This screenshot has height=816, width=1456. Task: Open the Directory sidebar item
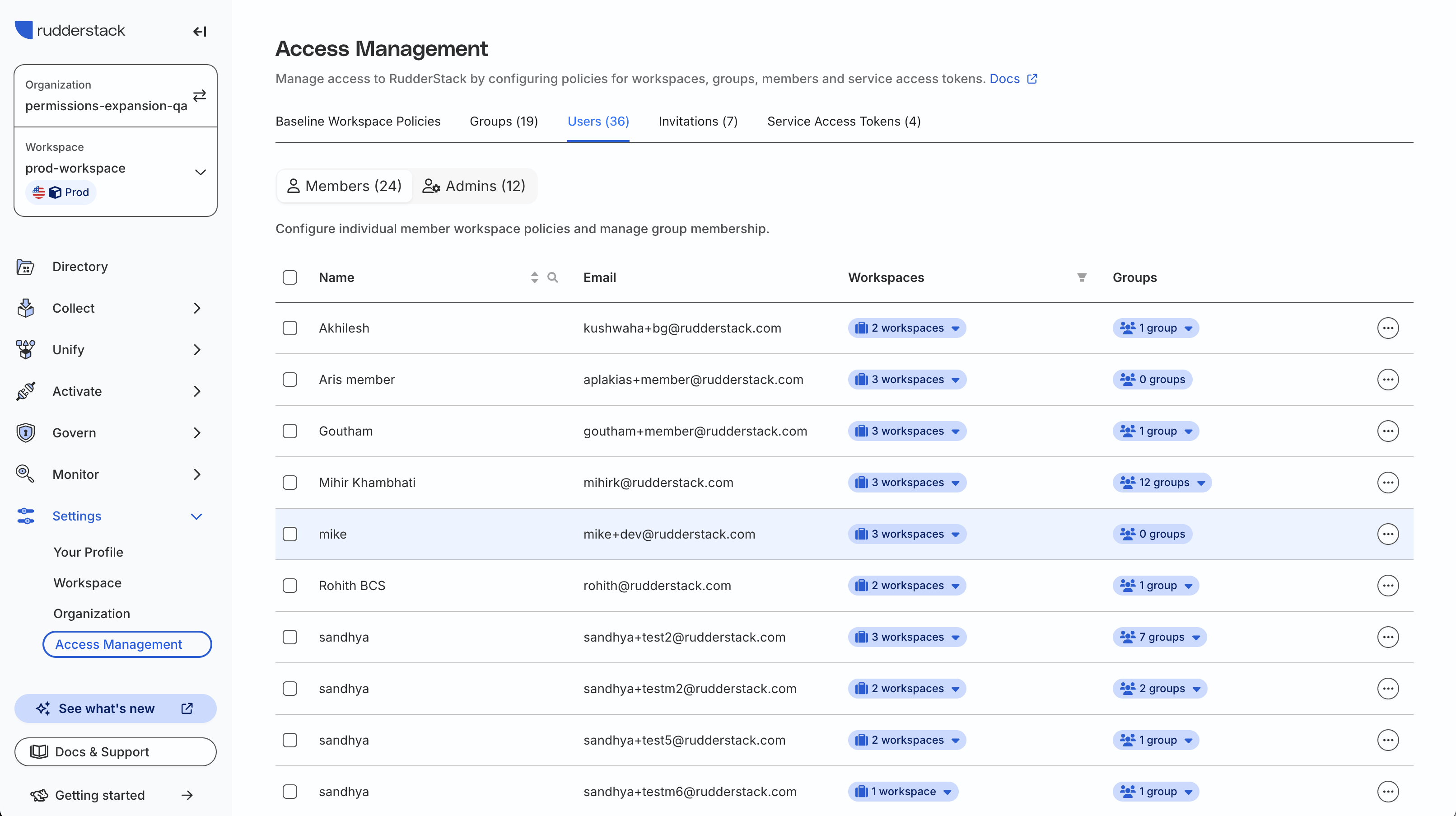(79, 266)
